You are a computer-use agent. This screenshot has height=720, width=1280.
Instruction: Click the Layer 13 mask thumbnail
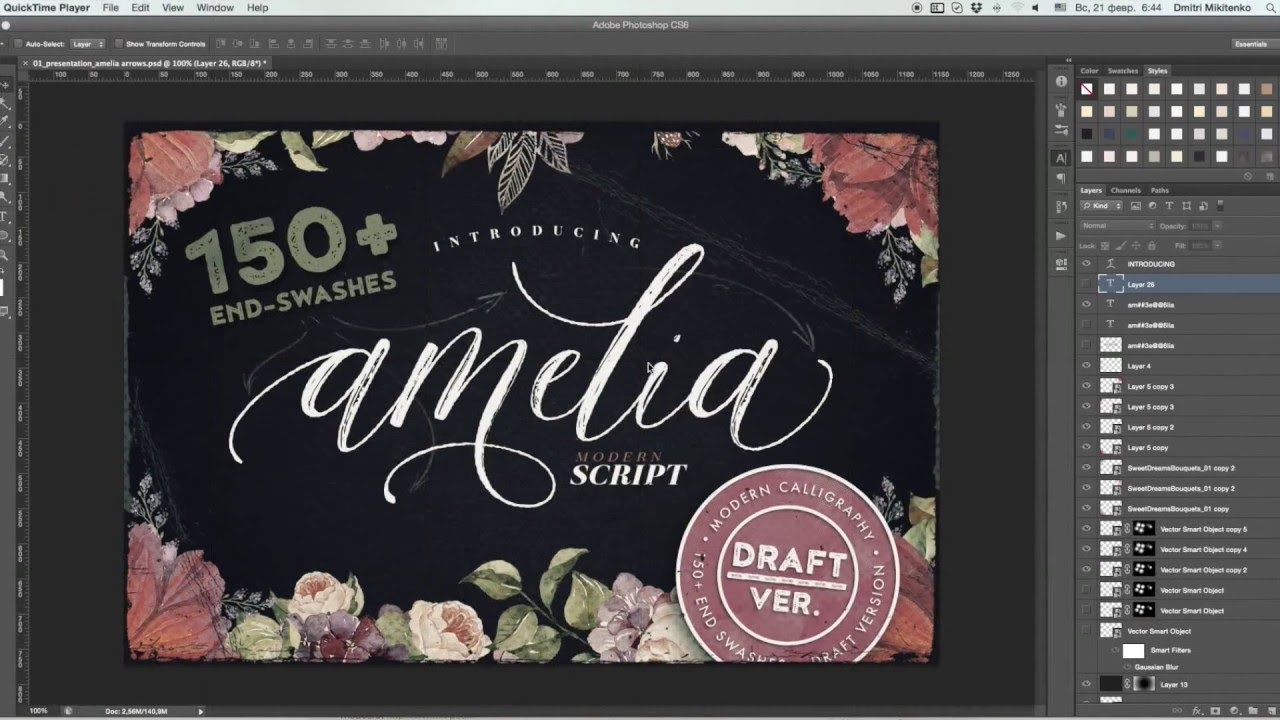tap(1144, 684)
